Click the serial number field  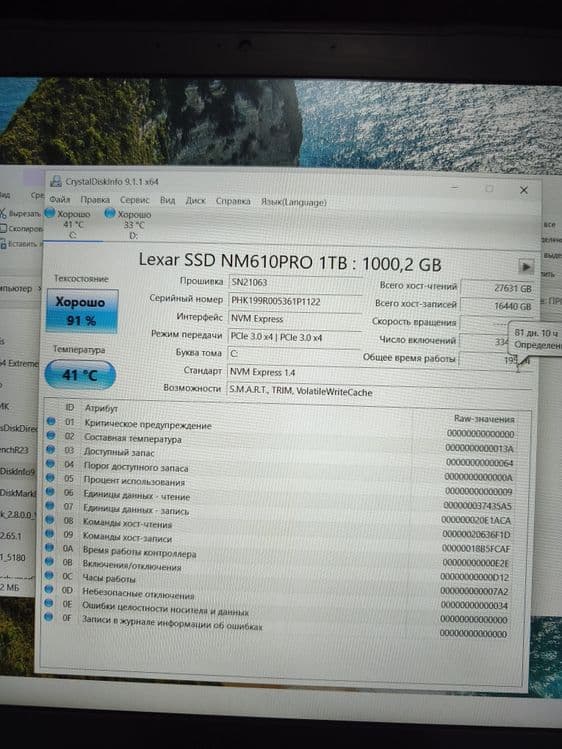click(x=295, y=301)
